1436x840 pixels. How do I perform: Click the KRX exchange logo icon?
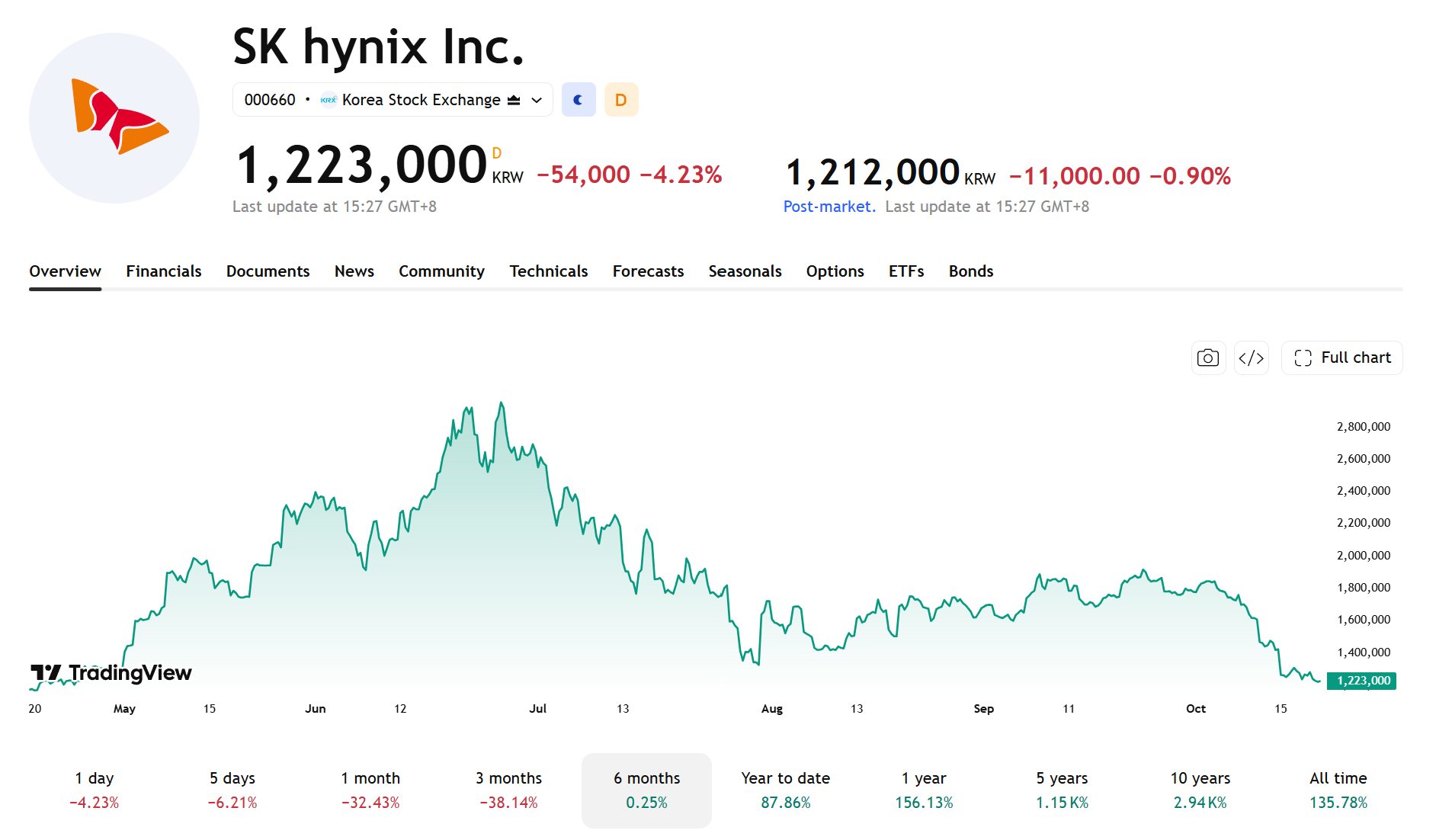click(x=329, y=100)
